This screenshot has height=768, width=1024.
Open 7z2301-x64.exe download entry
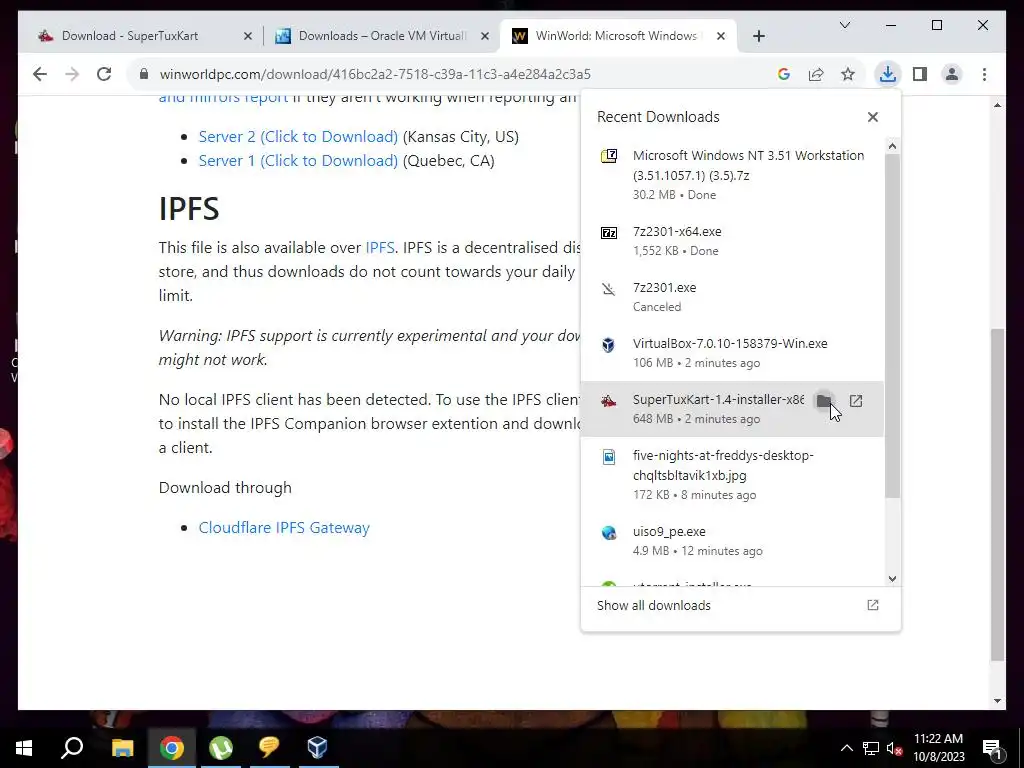(731, 241)
